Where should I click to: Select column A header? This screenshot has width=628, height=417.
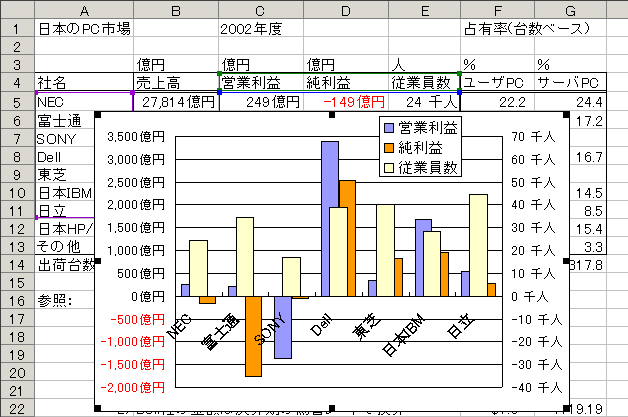84,9
